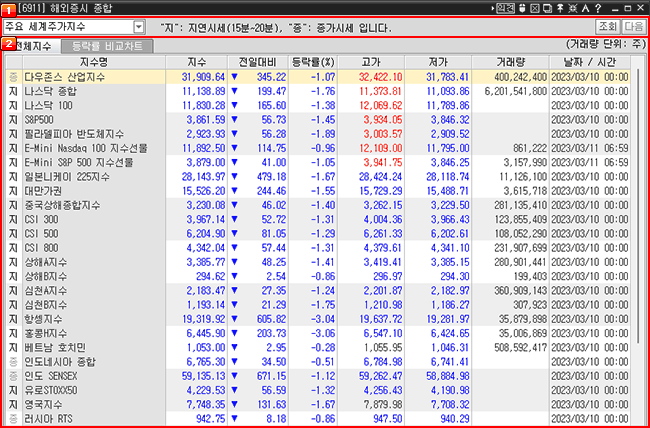
Task: Click the 홍콩H지수 change value 203.73
Action: tap(274, 333)
